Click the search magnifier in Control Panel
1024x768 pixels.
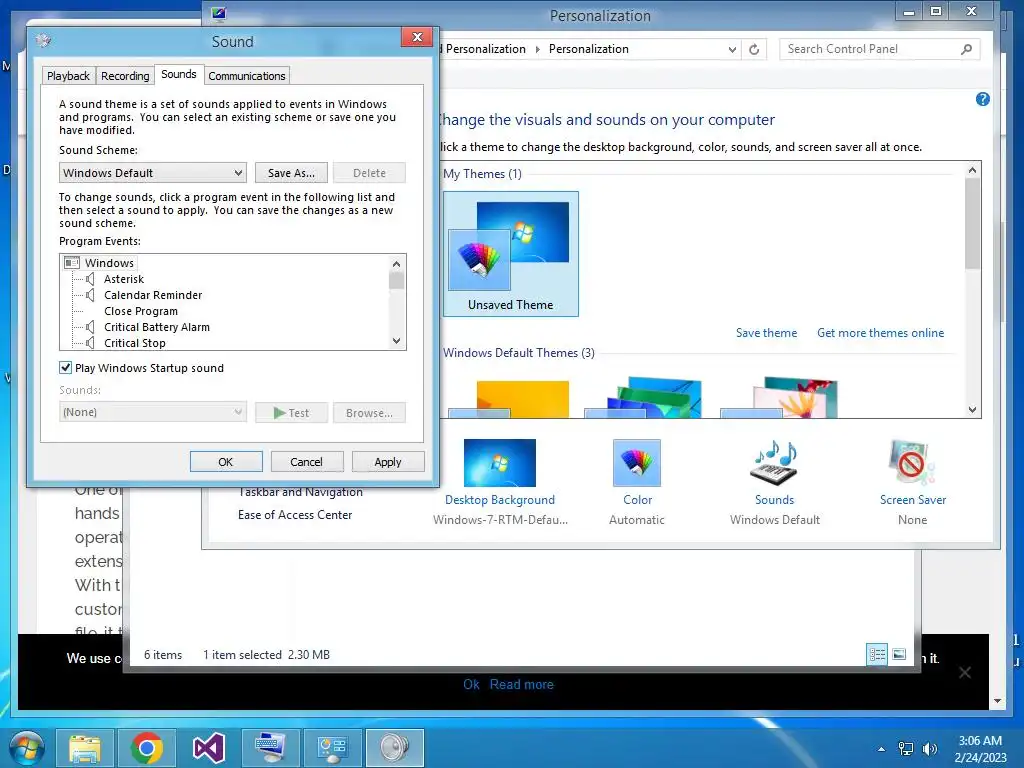967,50
